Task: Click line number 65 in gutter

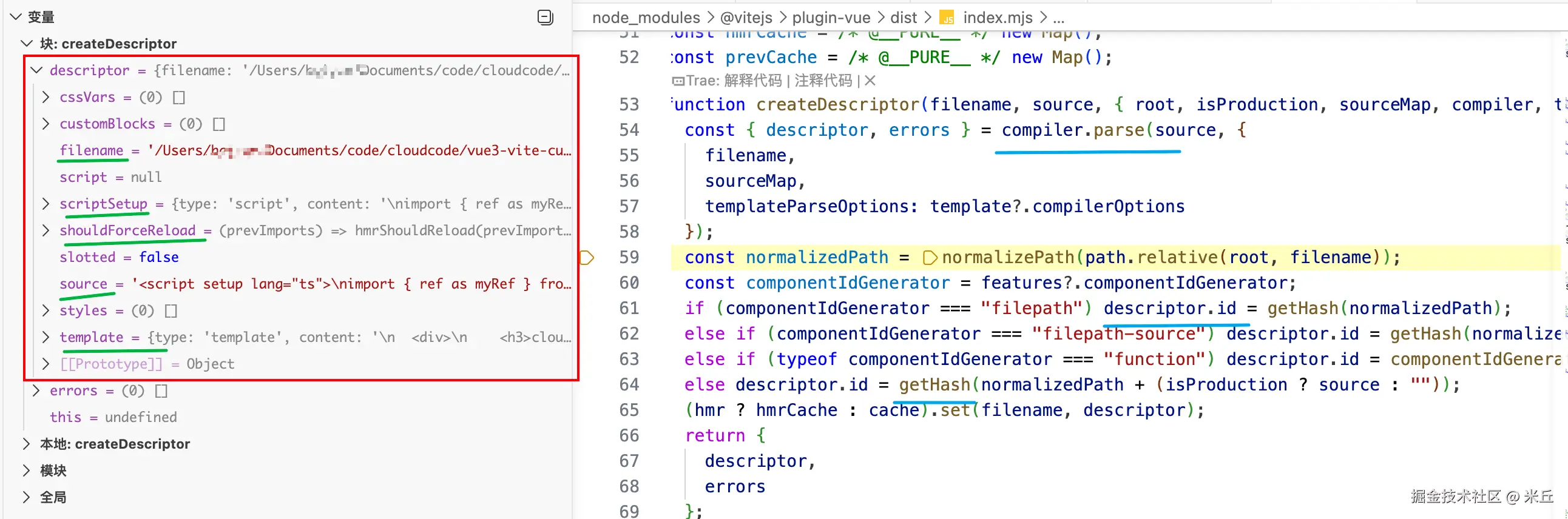Action: click(629, 410)
